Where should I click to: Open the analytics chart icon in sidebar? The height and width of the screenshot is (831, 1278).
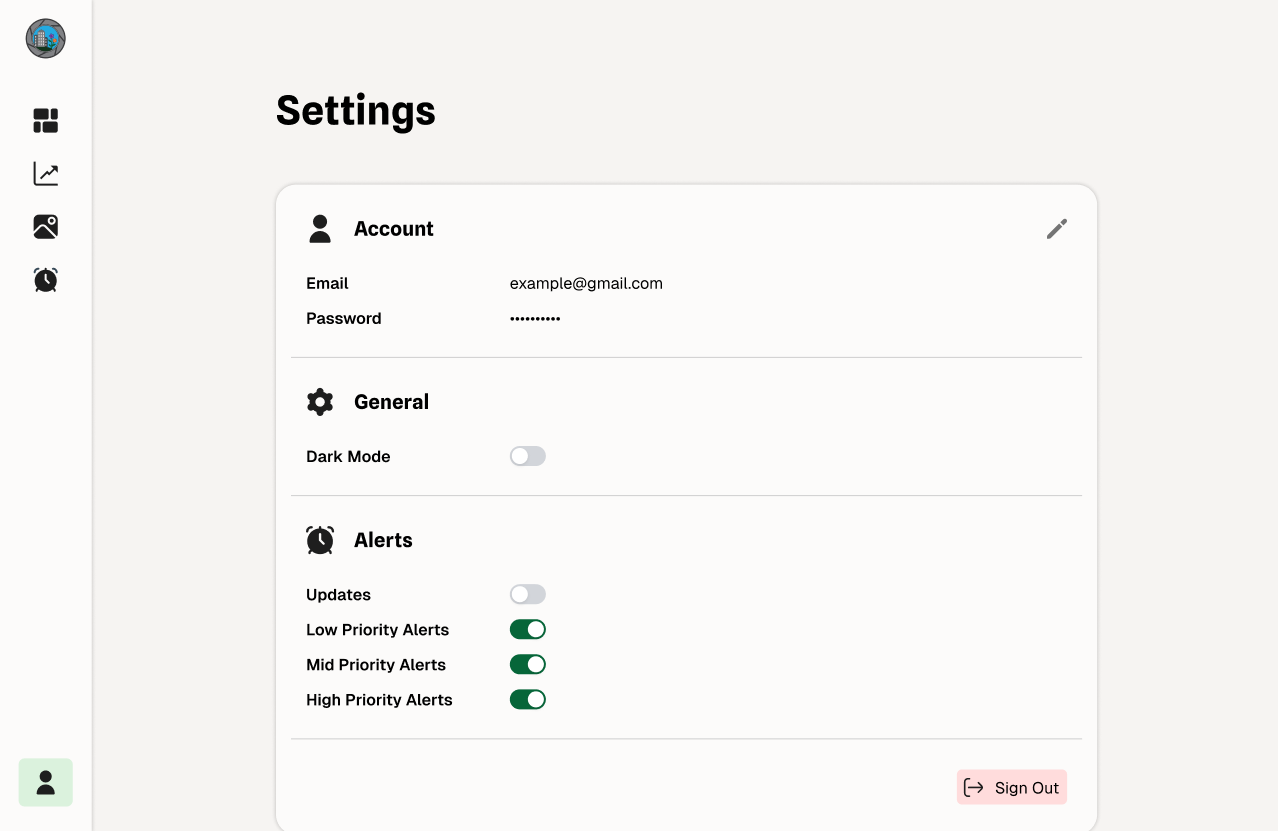[46, 174]
